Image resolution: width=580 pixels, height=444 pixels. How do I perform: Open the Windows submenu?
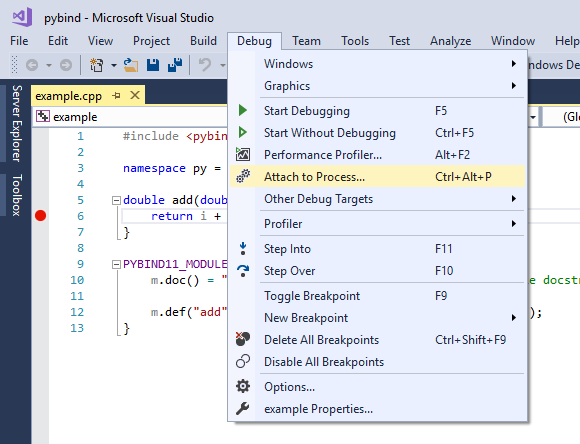pos(377,64)
